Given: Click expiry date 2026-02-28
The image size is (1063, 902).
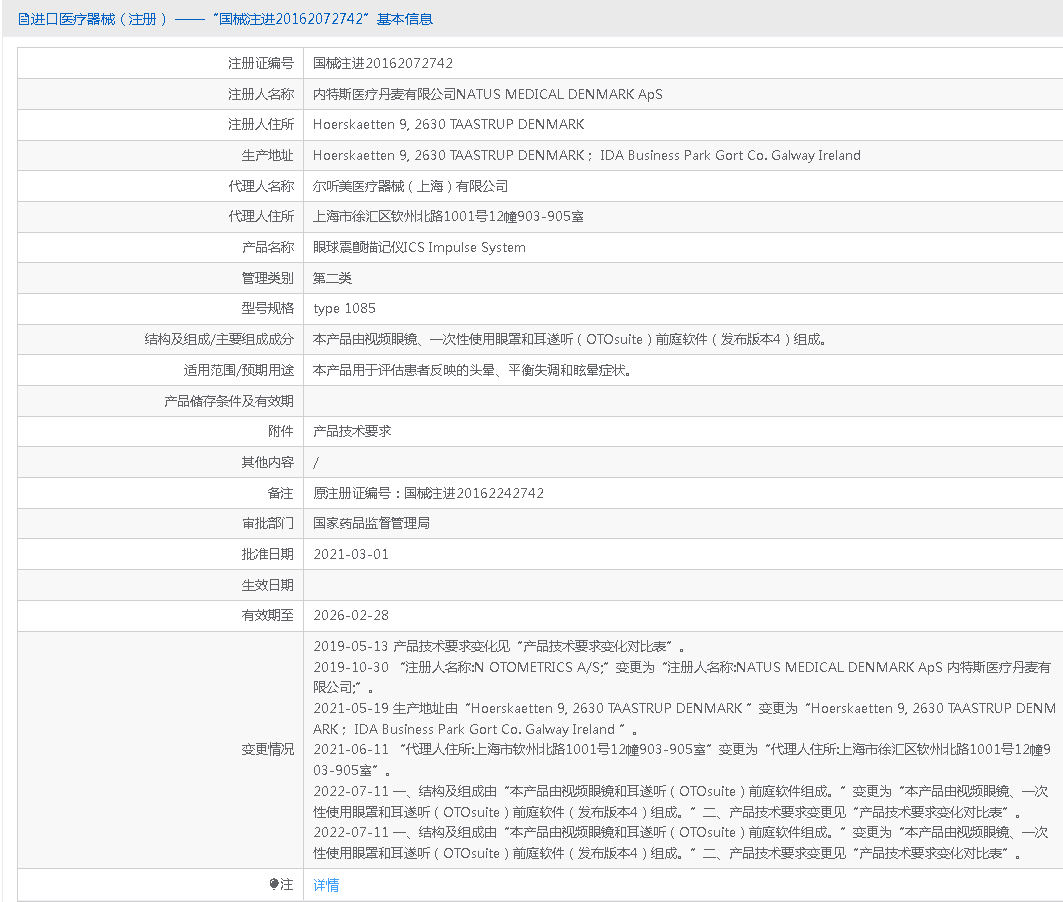Looking at the screenshot, I should coord(351,615).
